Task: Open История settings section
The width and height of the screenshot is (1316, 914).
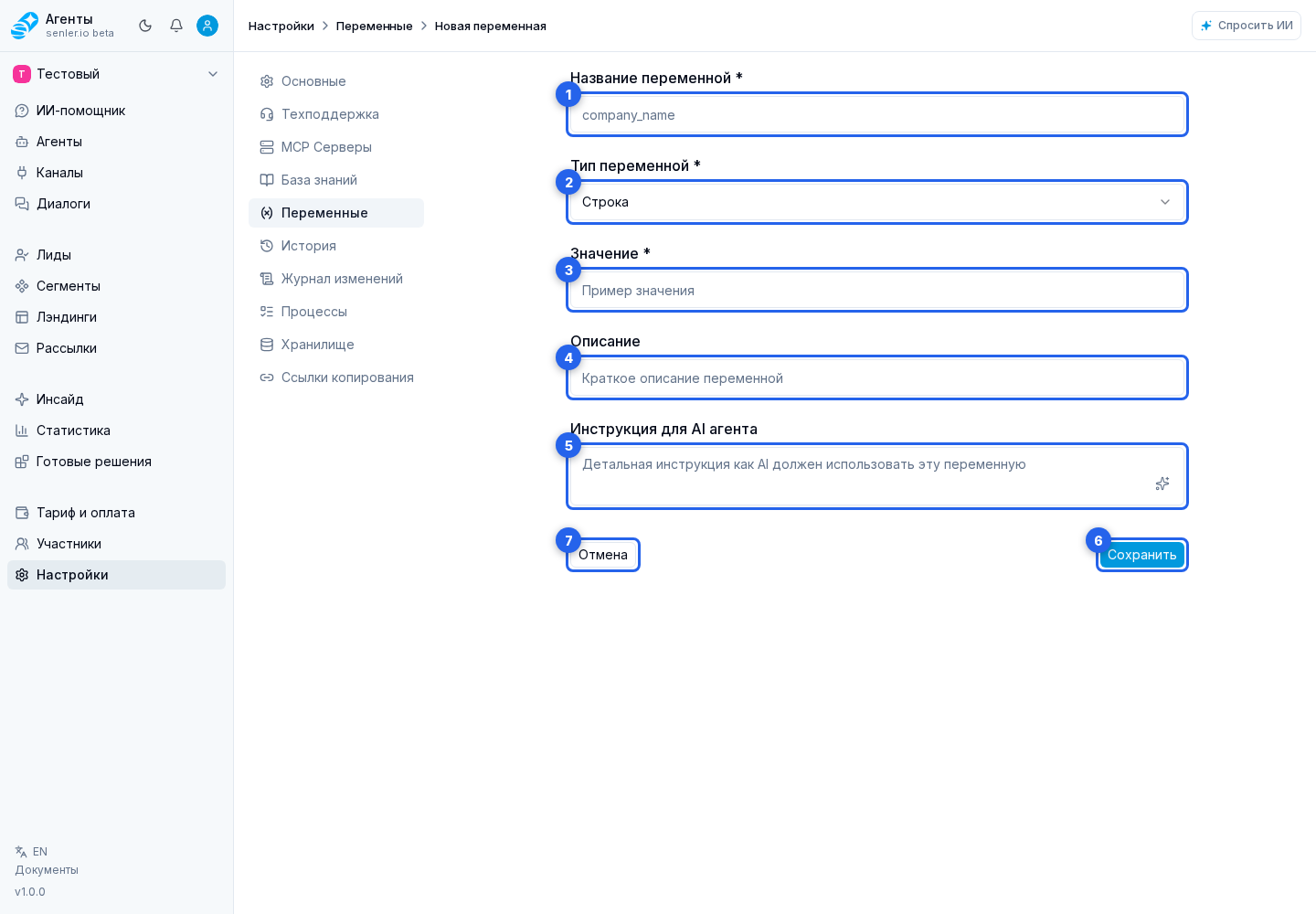Action: [336, 246]
